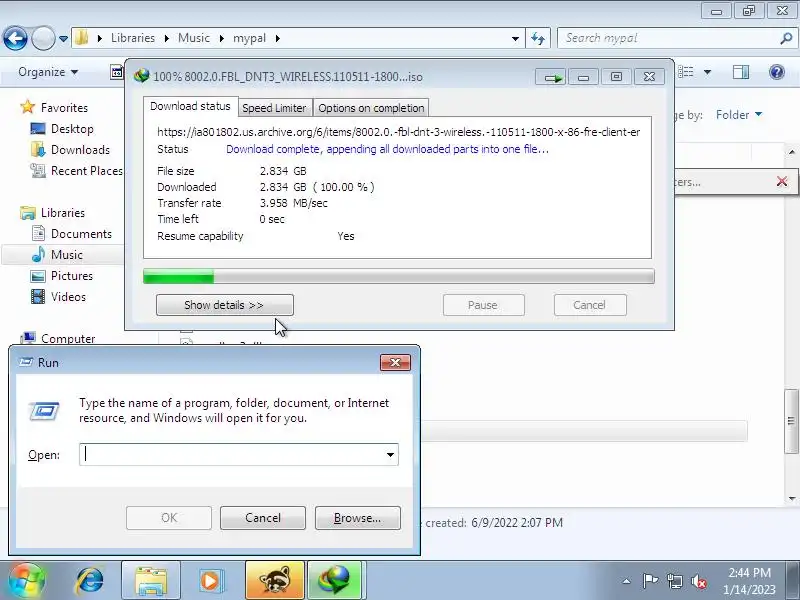
Task: Click the folder icon in the address bar
Action: [x=81, y=38]
